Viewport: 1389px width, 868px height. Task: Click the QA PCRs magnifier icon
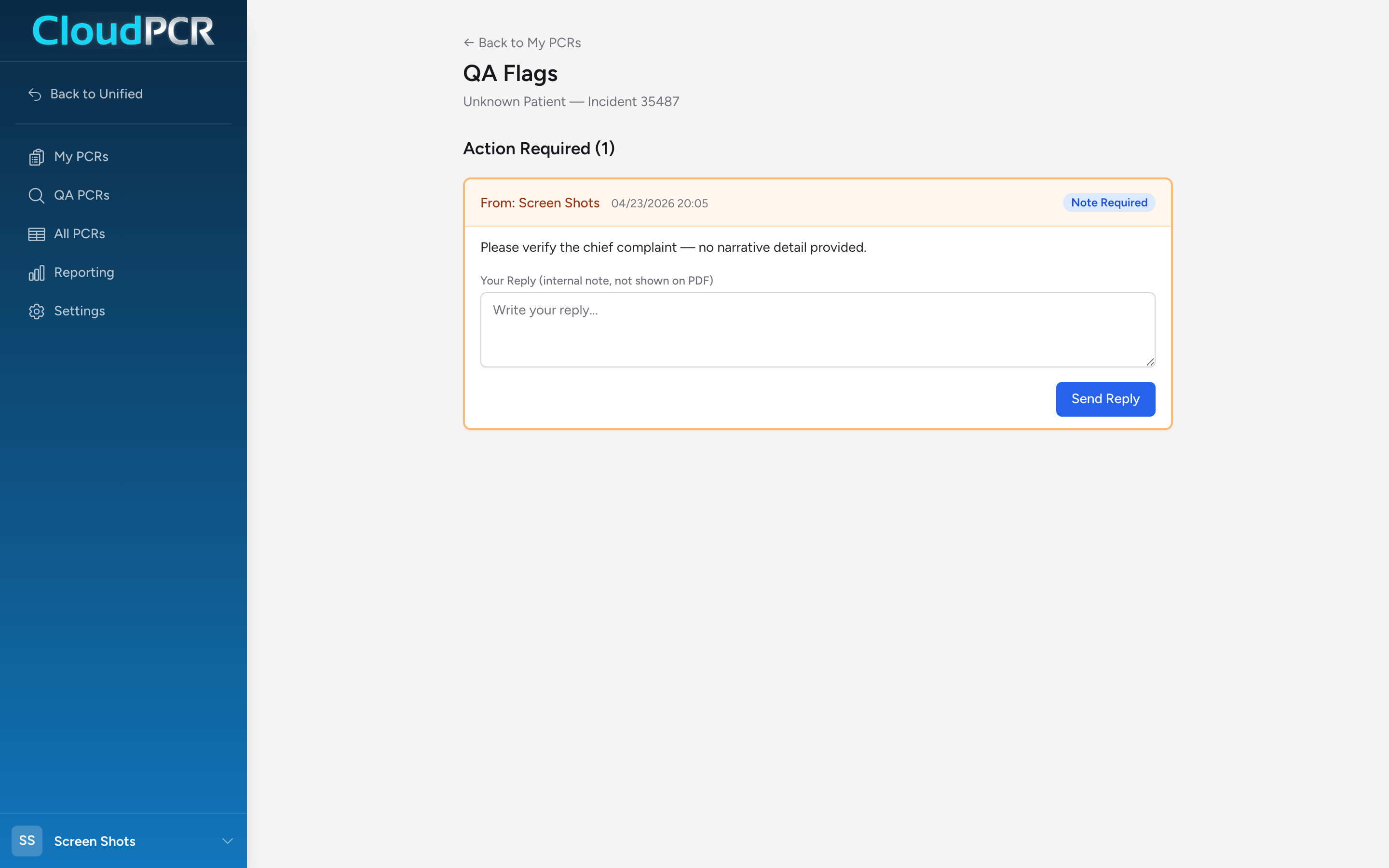[x=36, y=195]
